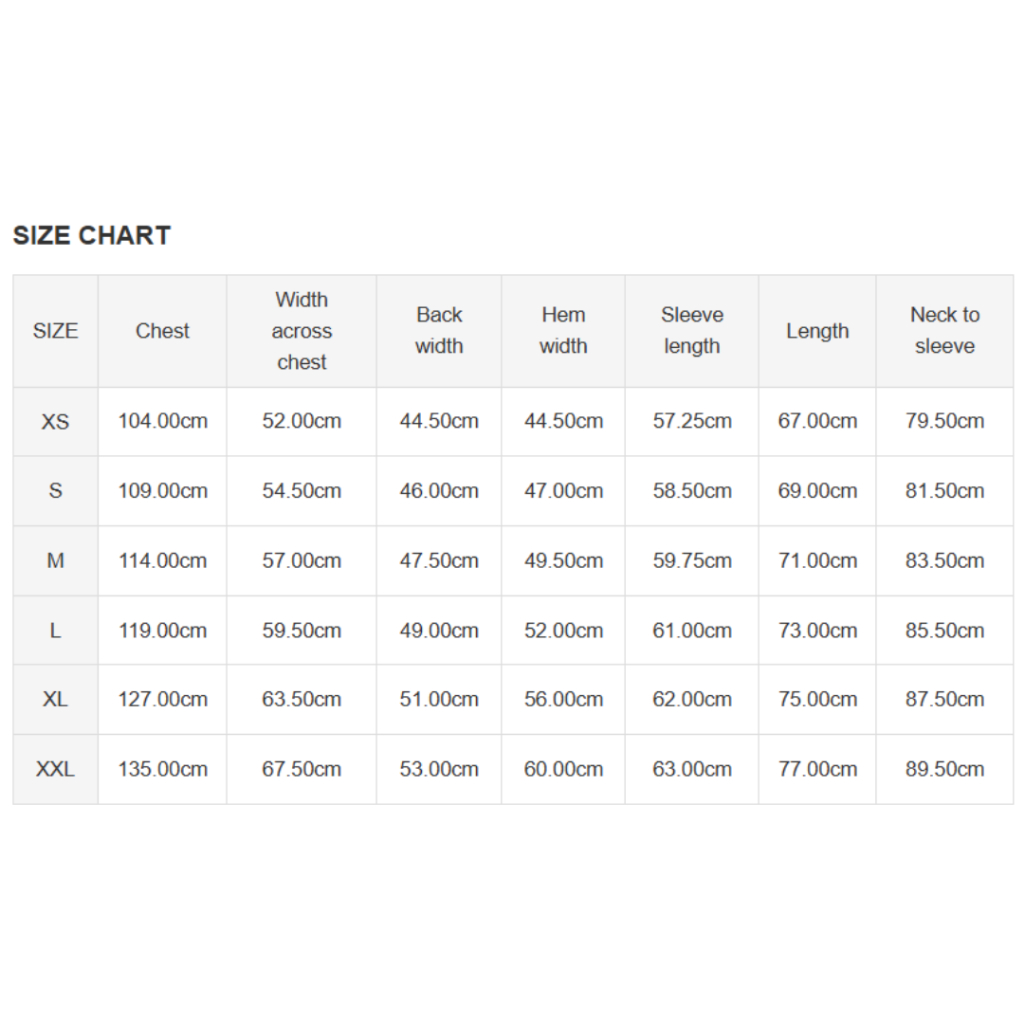The height and width of the screenshot is (1024, 1024).
Task: Select the Sleeve length column header
Action: [x=692, y=331]
